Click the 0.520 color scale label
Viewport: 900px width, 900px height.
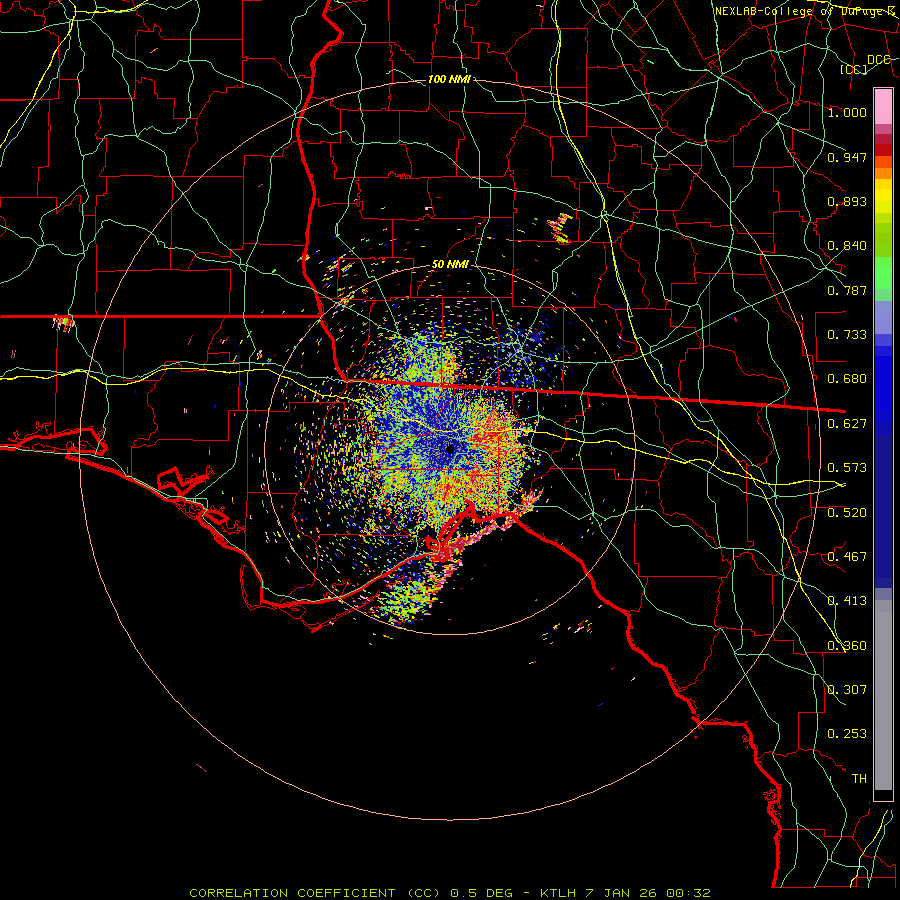click(x=847, y=513)
